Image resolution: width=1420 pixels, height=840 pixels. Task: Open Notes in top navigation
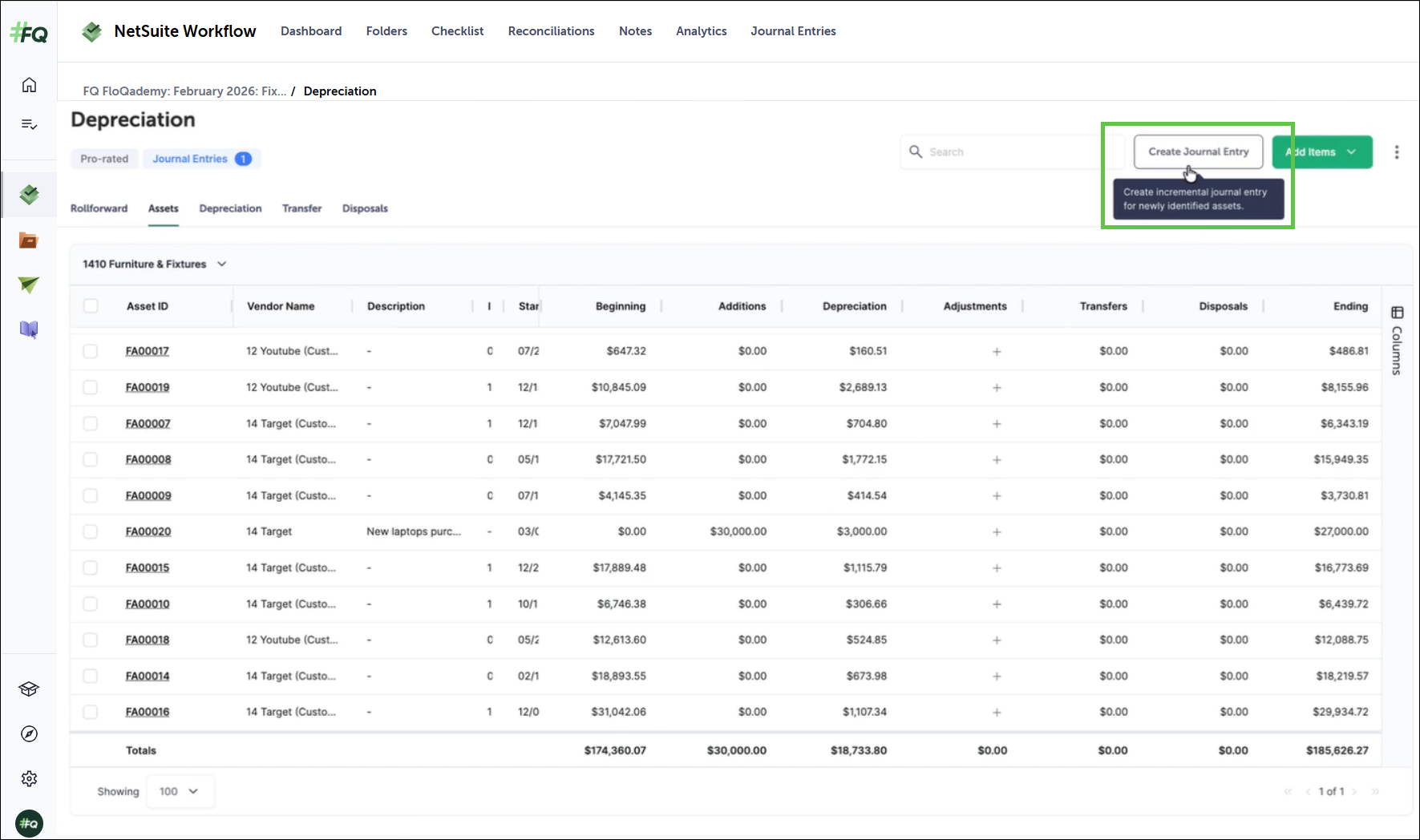pyautogui.click(x=635, y=31)
